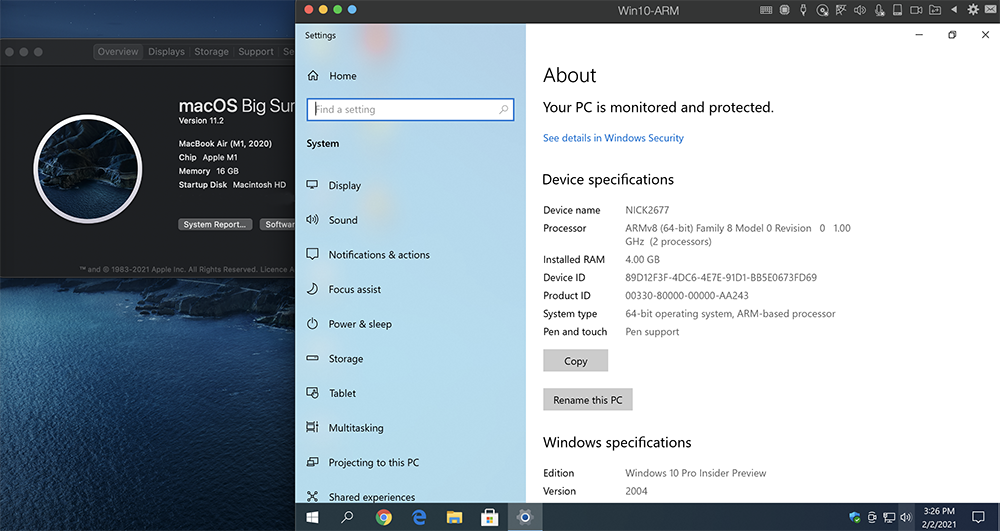Collapse Parallels status icons with the left arrow
Viewport: 1000px width, 531px height.
point(954,10)
